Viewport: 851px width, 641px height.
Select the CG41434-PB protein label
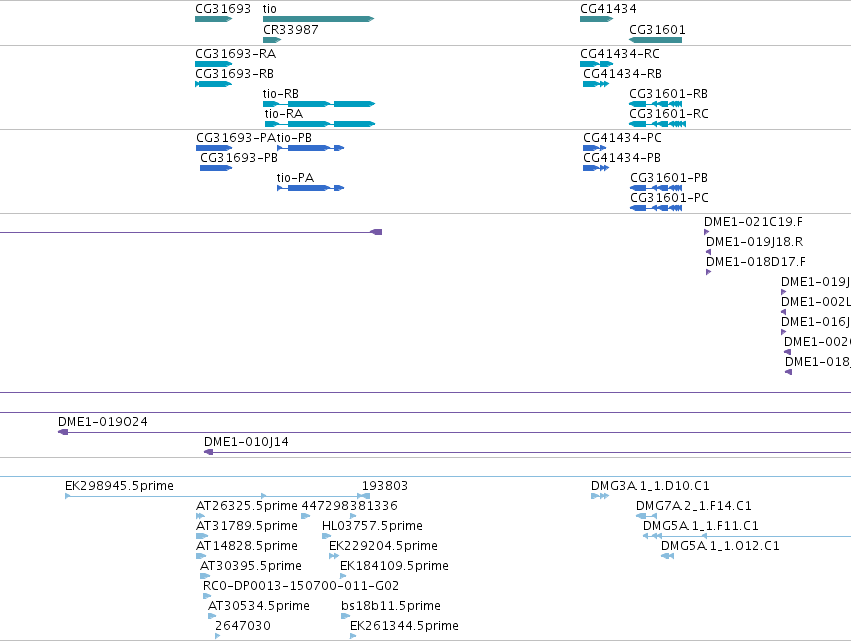(622, 158)
